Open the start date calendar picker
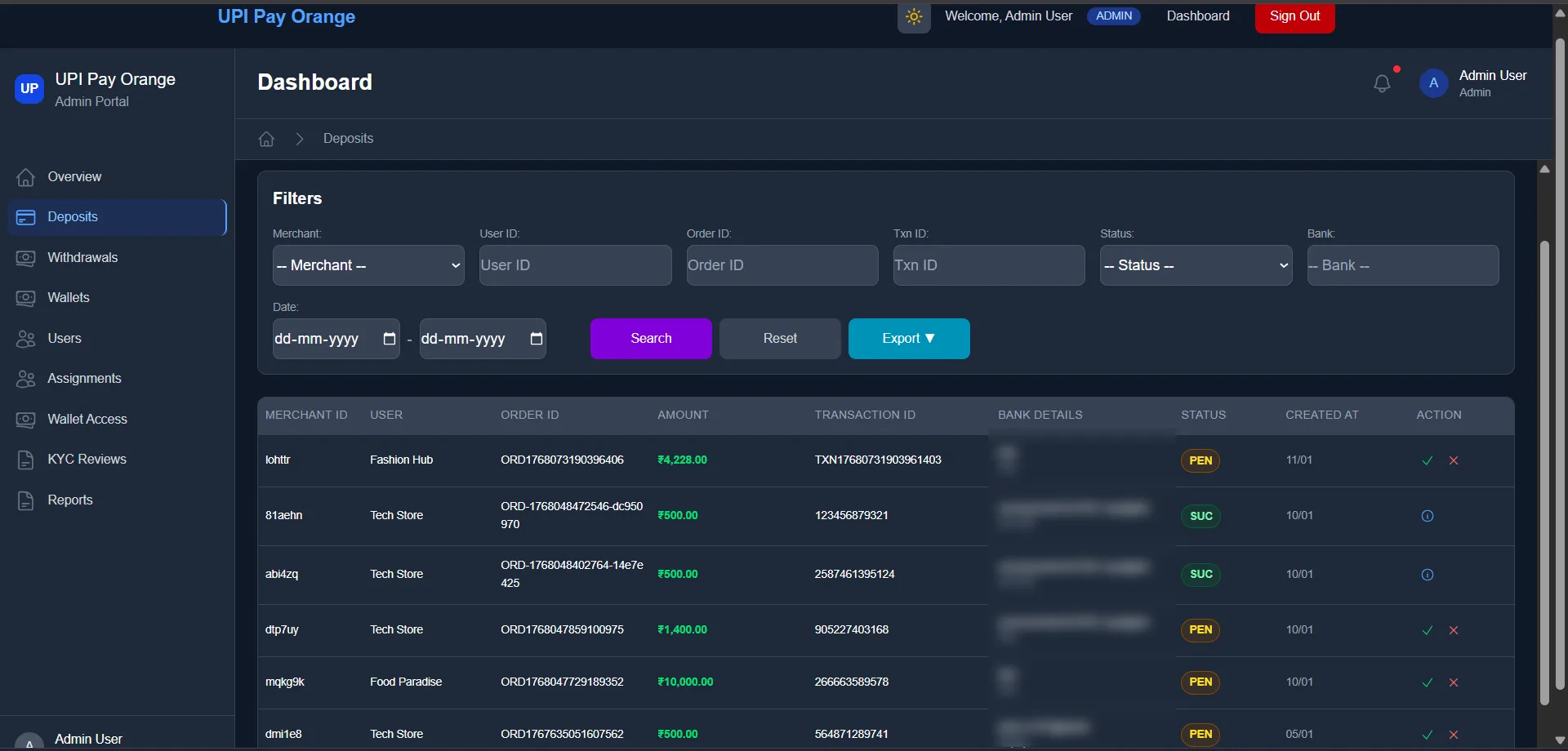This screenshot has width=1568, height=751. (x=390, y=339)
